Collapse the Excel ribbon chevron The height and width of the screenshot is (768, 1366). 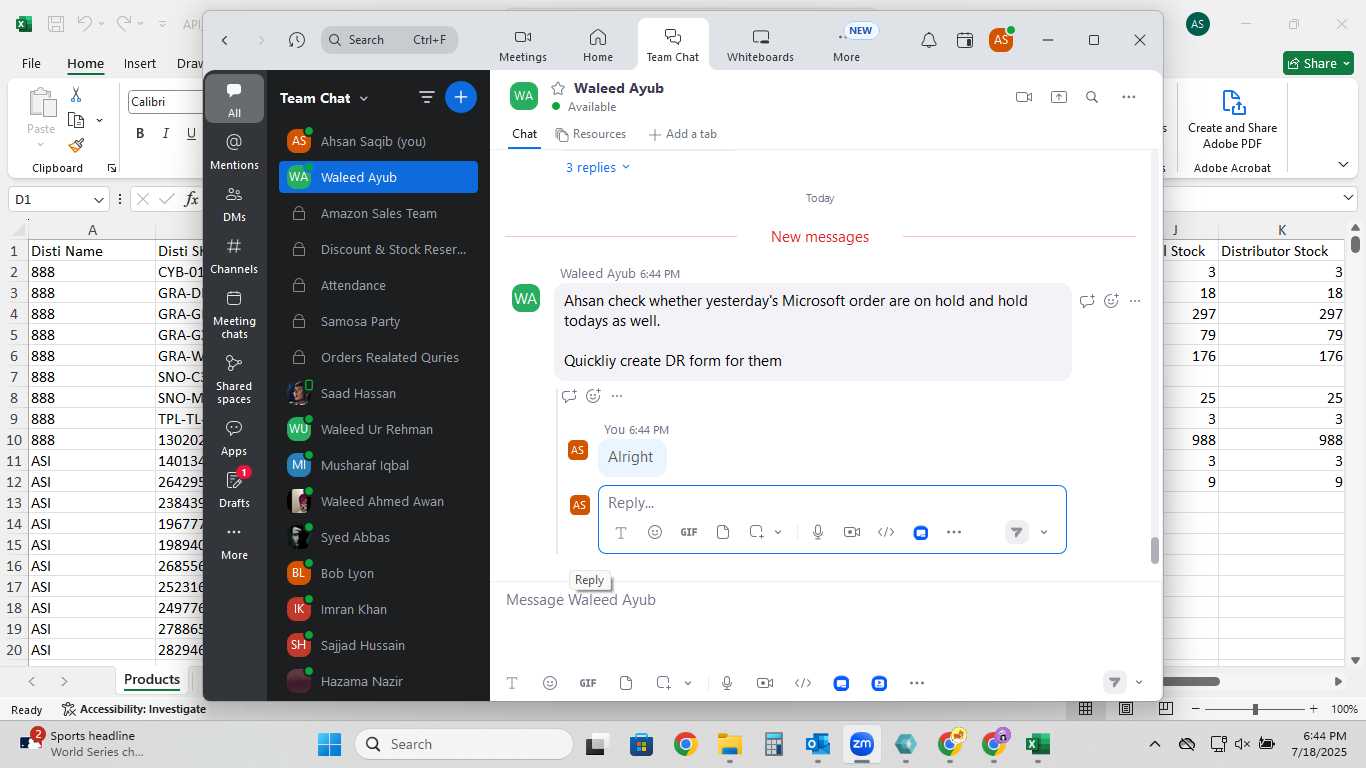[x=1343, y=164]
